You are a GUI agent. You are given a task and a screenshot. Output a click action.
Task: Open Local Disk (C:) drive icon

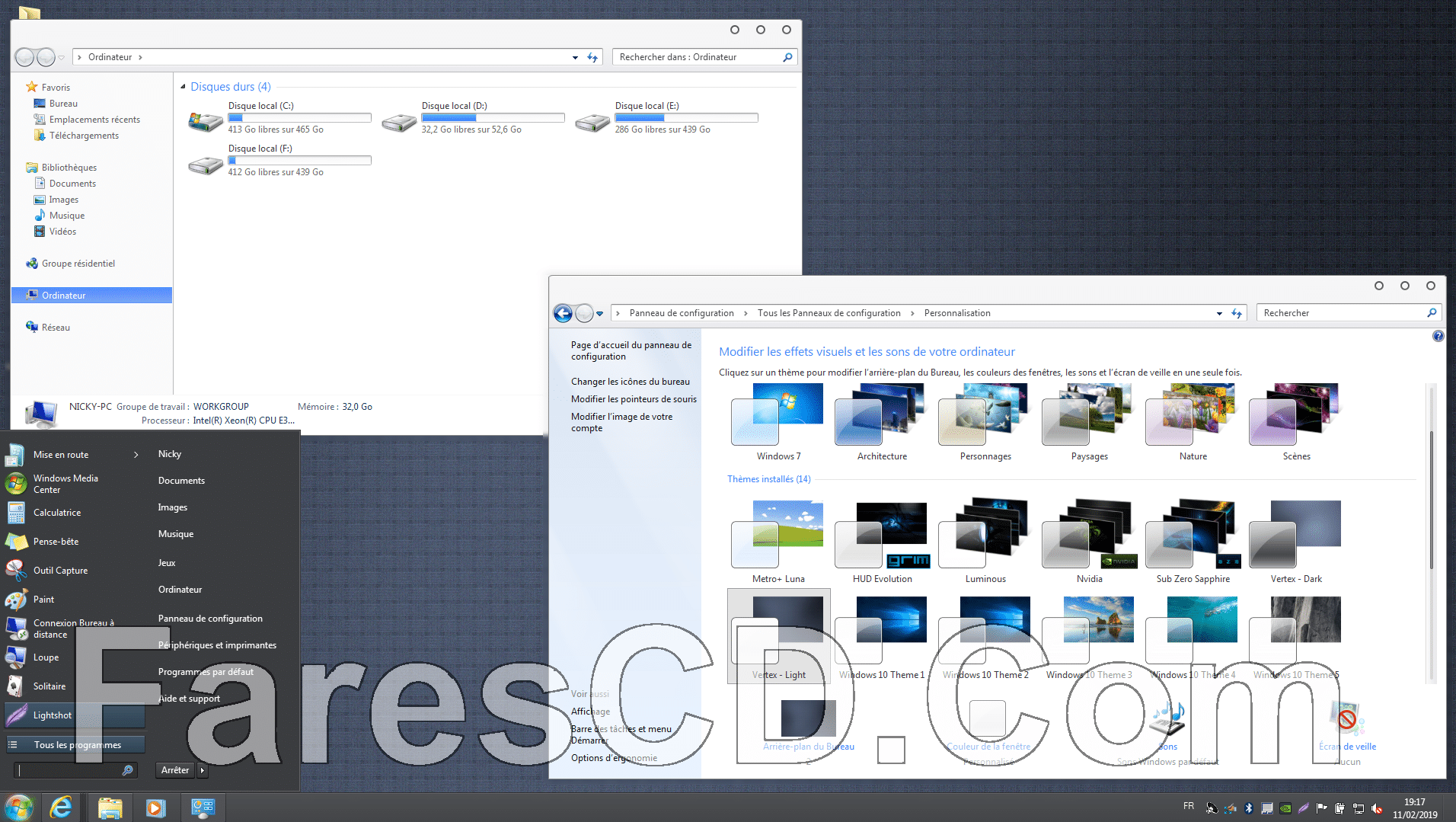pos(206,120)
